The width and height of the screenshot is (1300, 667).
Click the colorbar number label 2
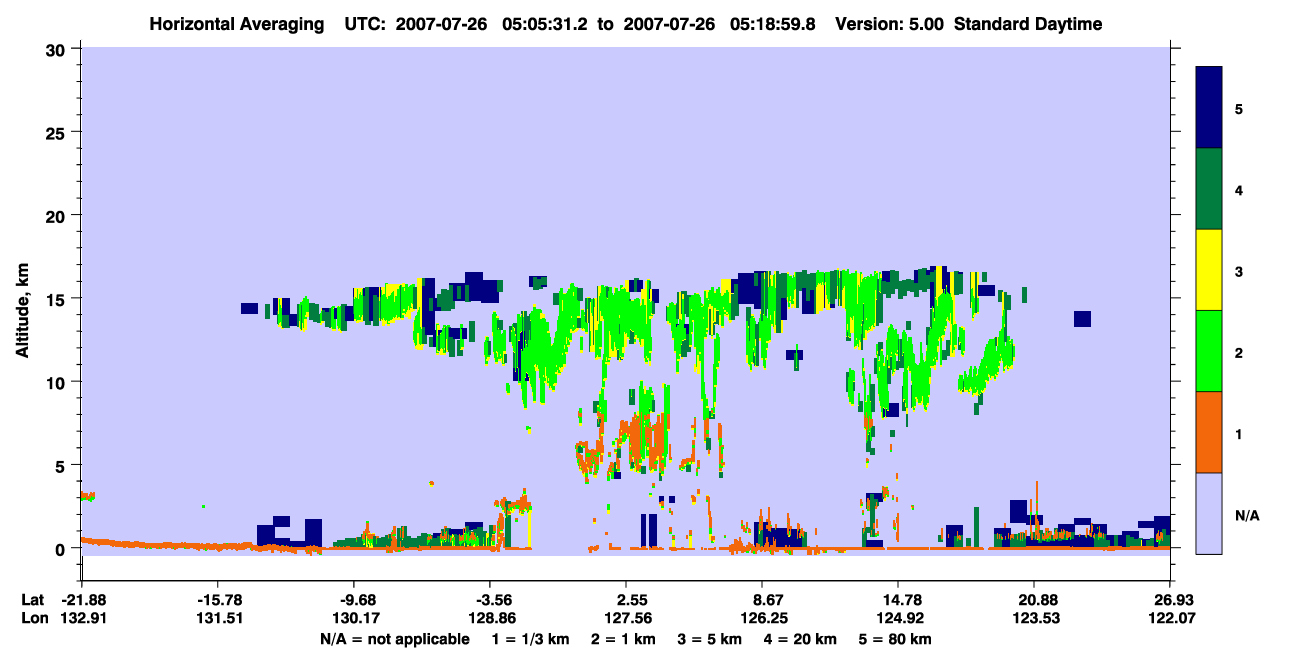(x=1238, y=352)
